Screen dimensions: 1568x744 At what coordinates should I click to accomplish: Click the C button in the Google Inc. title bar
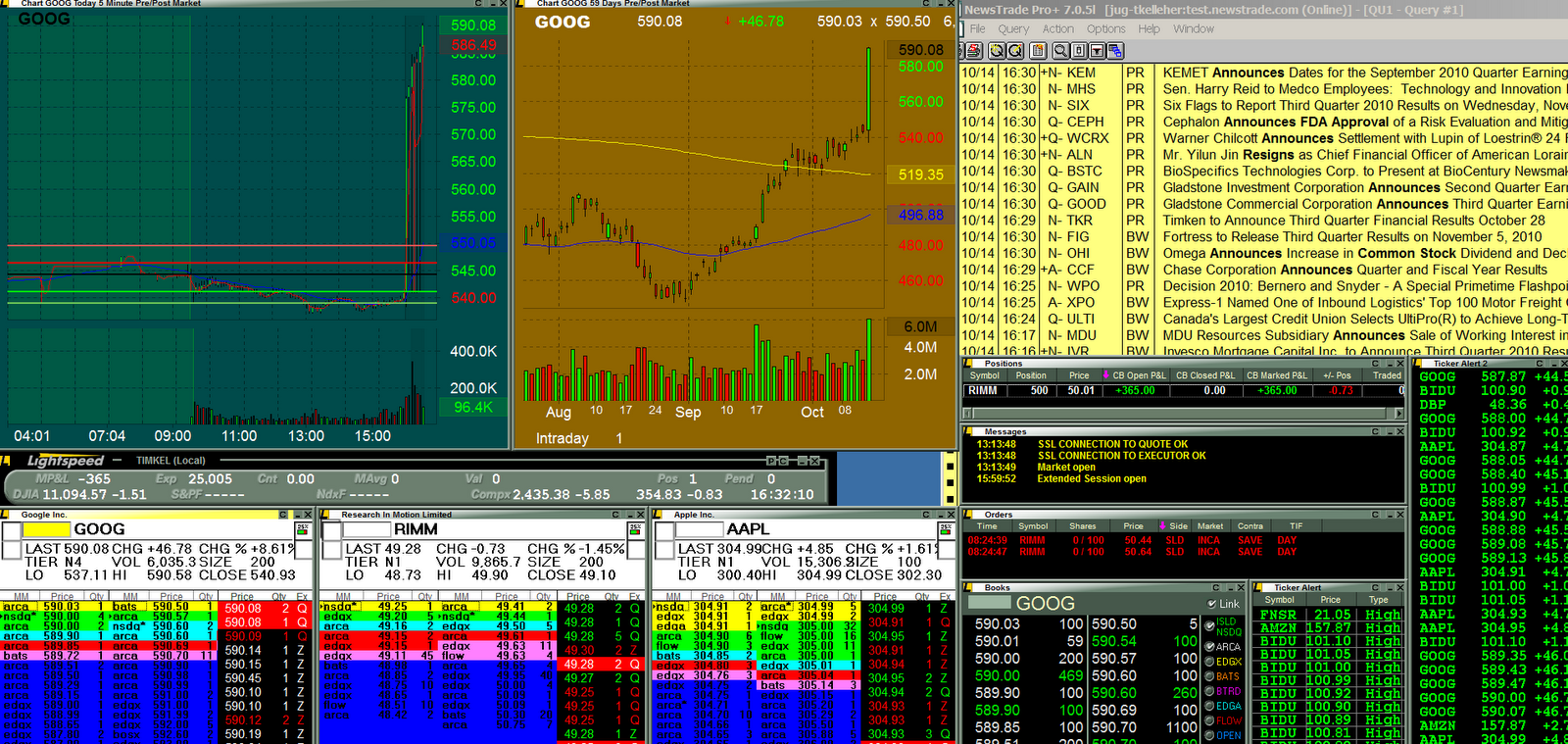[x=283, y=515]
